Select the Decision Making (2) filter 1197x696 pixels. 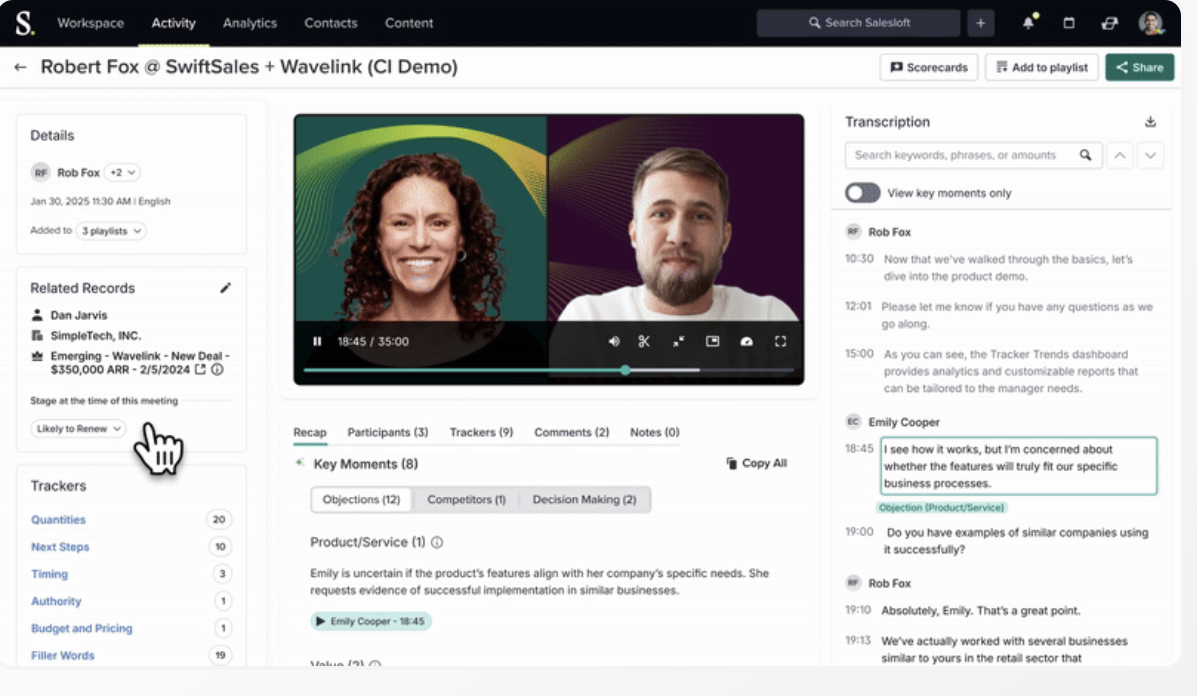(x=584, y=499)
